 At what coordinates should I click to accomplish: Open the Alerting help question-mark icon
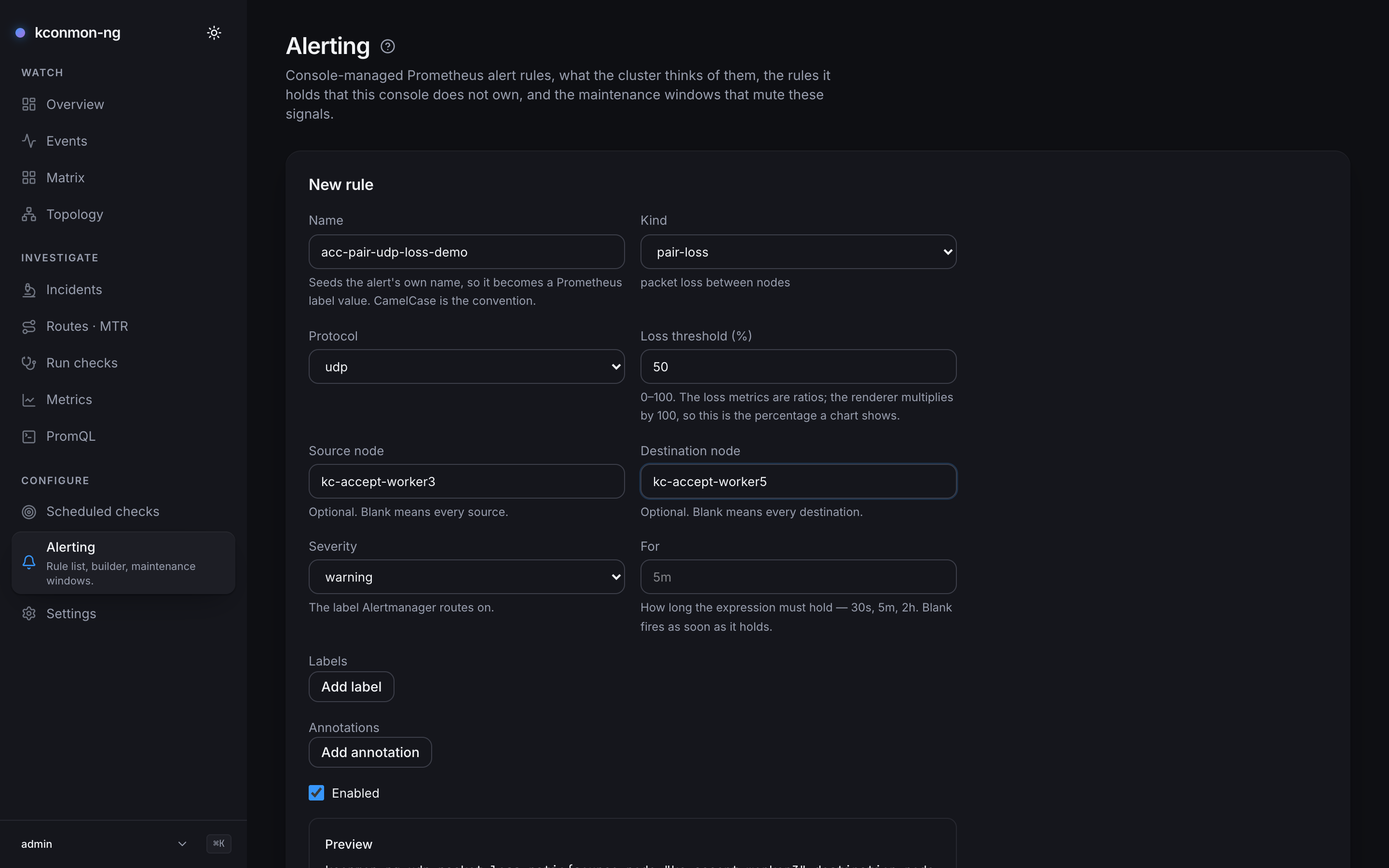[x=387, y=46]
